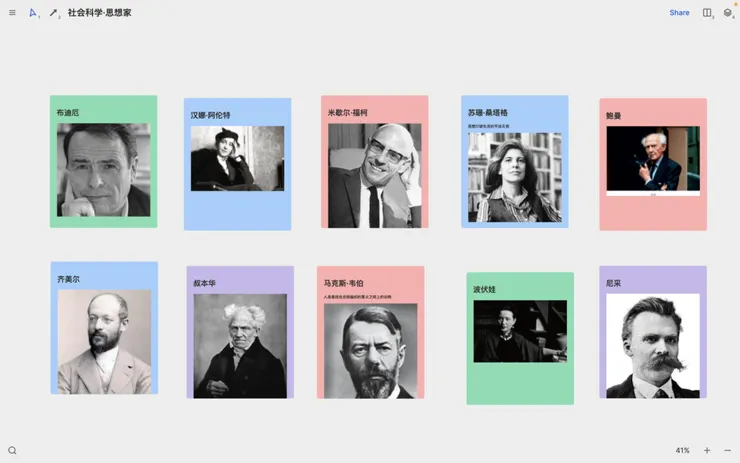Click the 马克斯·韦伯 card title
This screenshot has height=463, width=740.
344,283
